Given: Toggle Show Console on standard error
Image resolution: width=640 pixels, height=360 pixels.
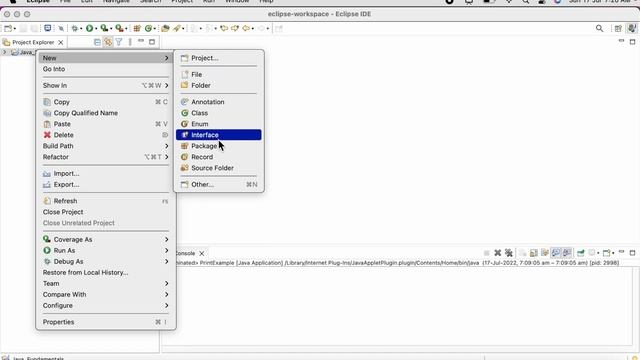Looking at the screenshot, I should [567, 253].
